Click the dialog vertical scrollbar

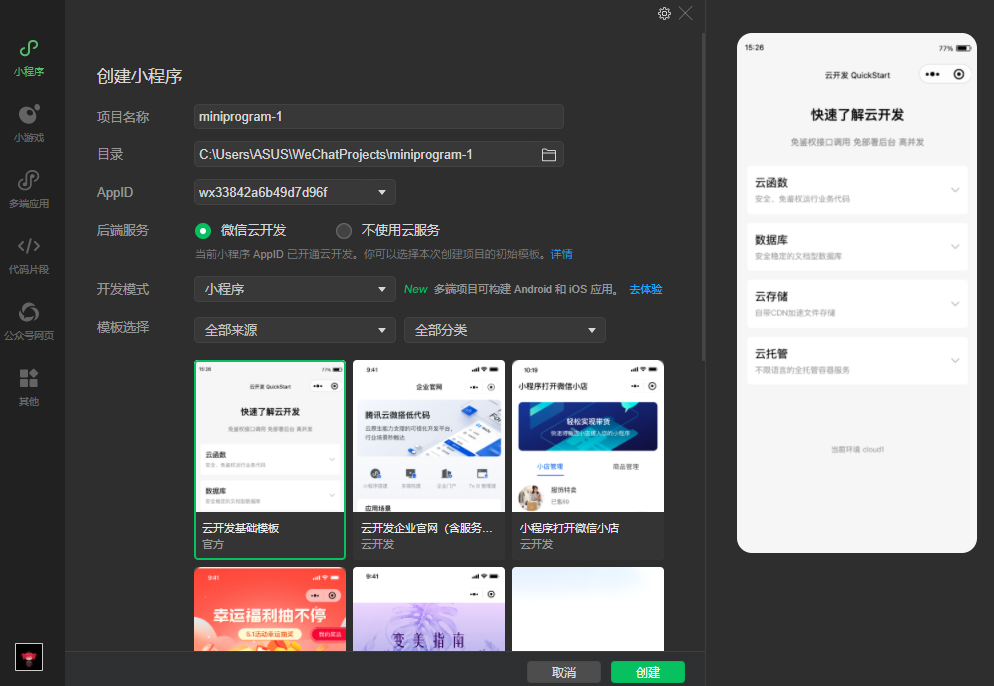[703, 197]
